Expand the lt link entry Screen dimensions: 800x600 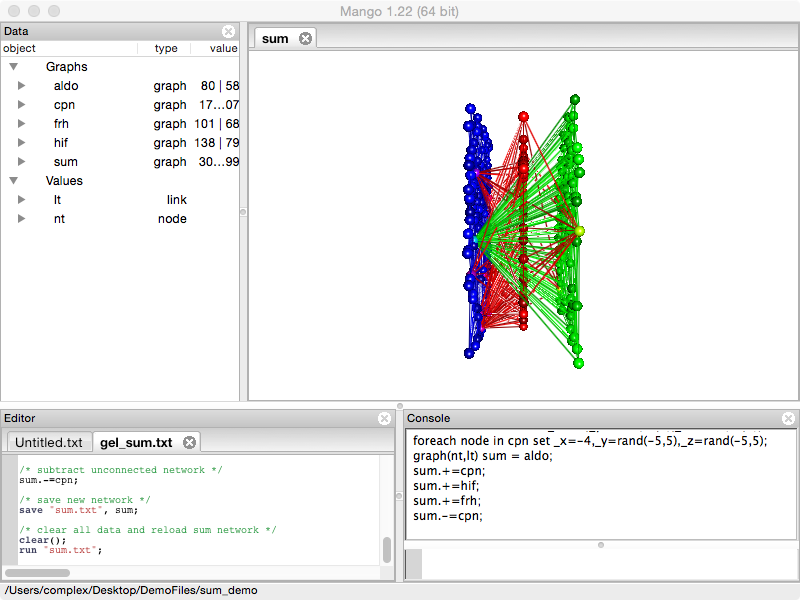click(21, 200)
